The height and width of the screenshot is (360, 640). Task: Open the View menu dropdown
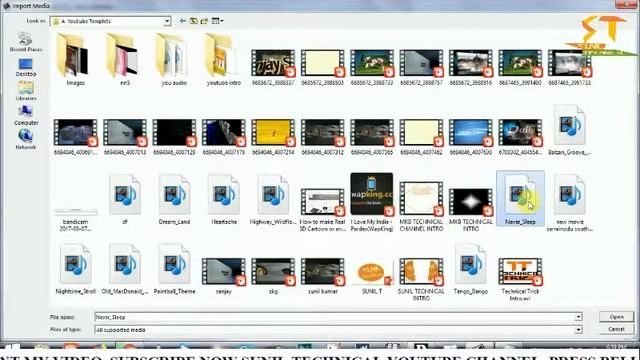pyautogui.click(x=217, y=21)
